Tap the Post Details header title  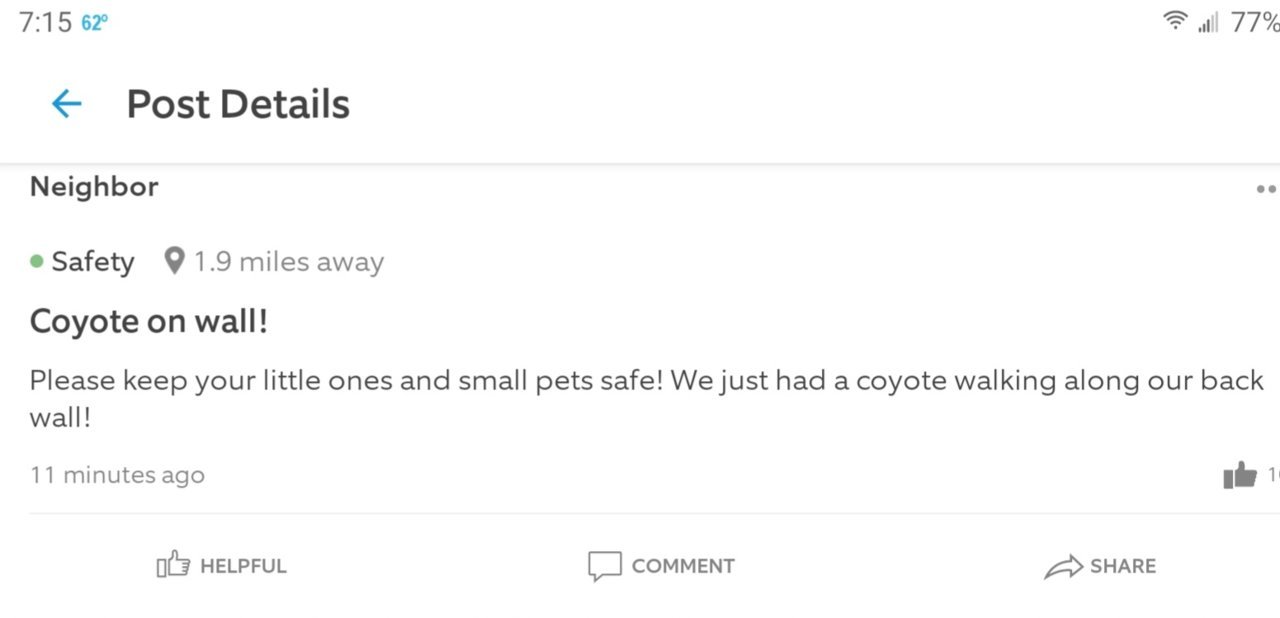(x=238, y=104)
